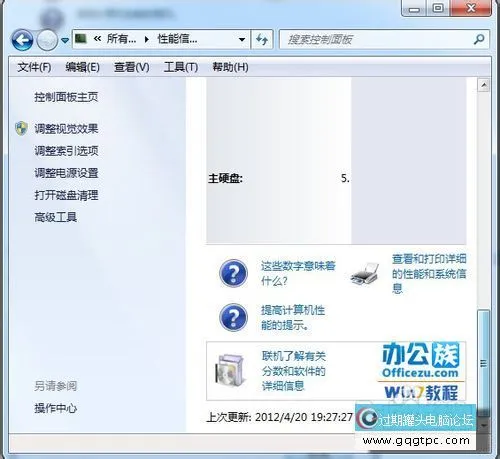The height and width of the screenshot is (459, 500).
Task: Click the shield icon beside 调整视觉效果
Action: pos(21,128)
